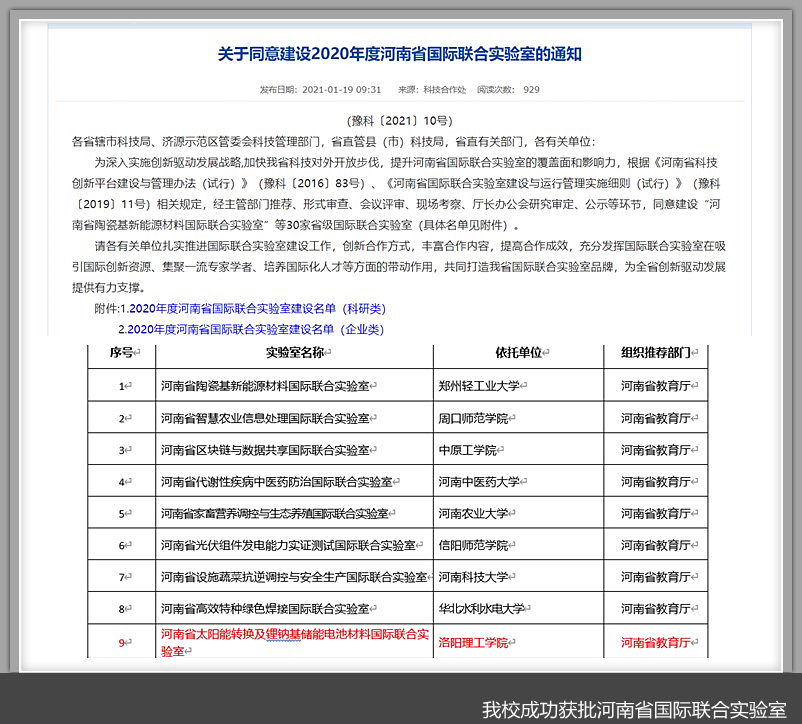Click the caption 我校成功获批河南省国际联合实验室

click(x=633, y=709)
